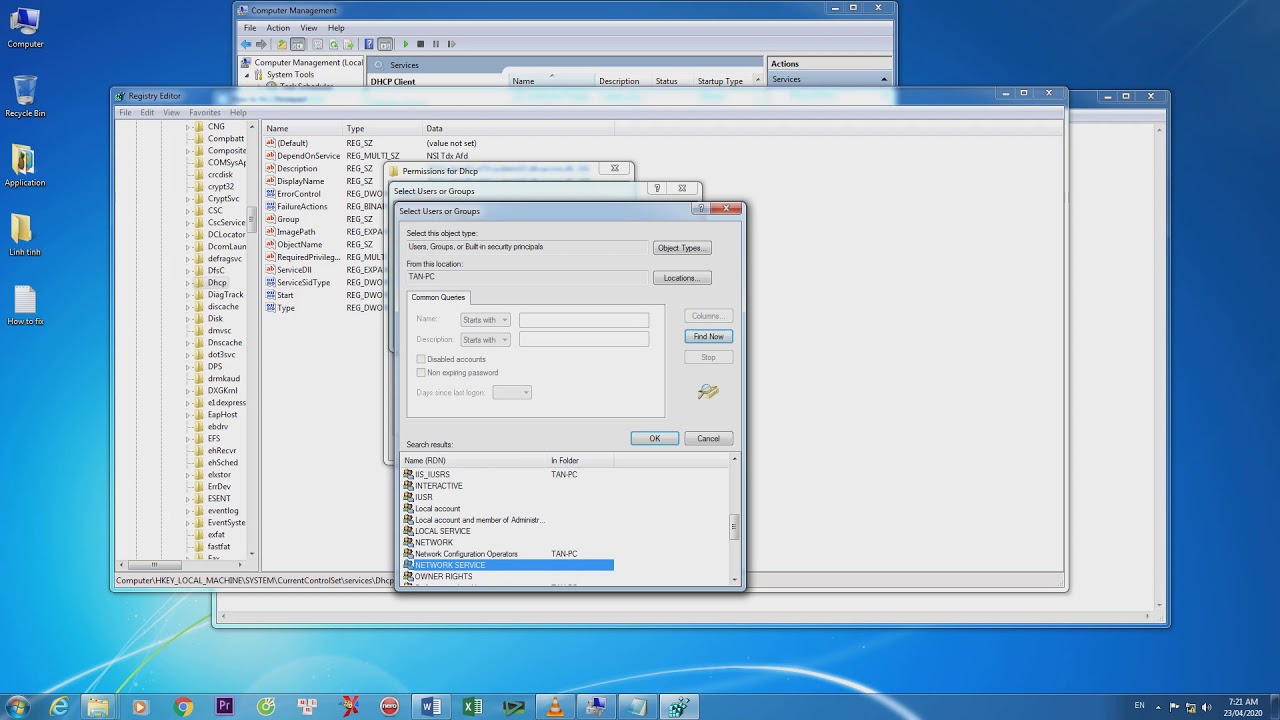Open How to fix file on desktop

click(x=25, y=305)
